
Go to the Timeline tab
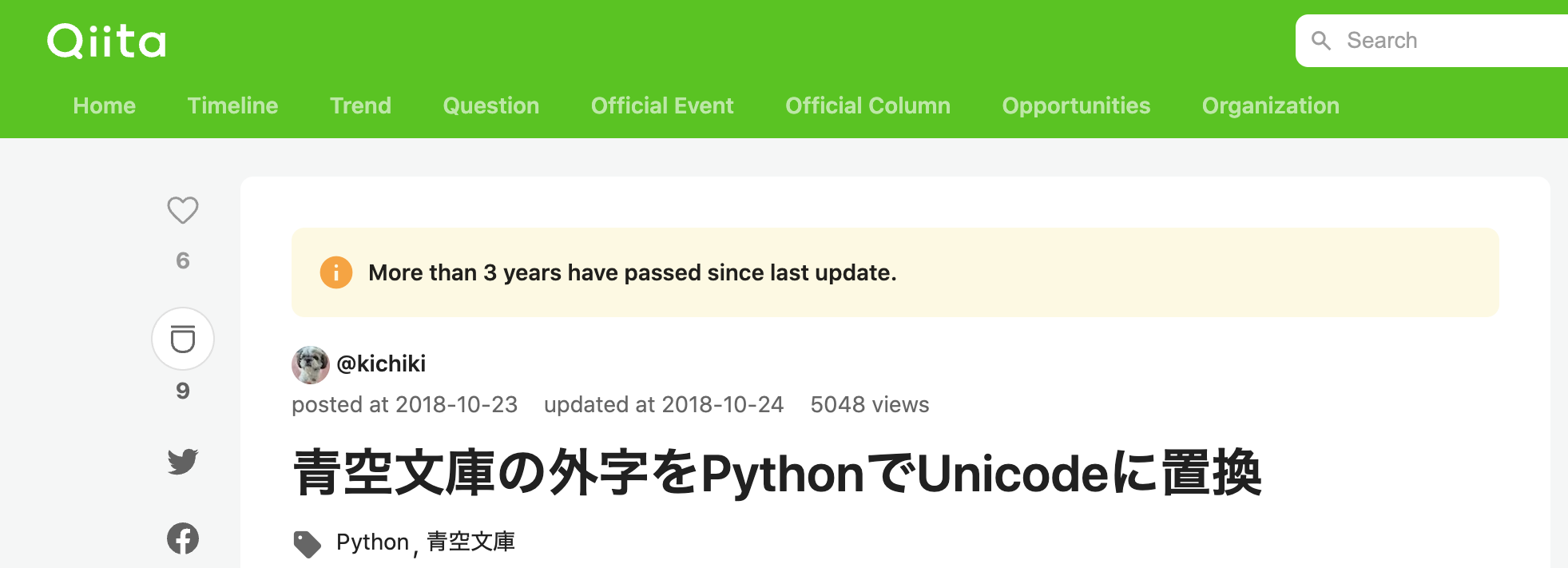click(232, 105)
